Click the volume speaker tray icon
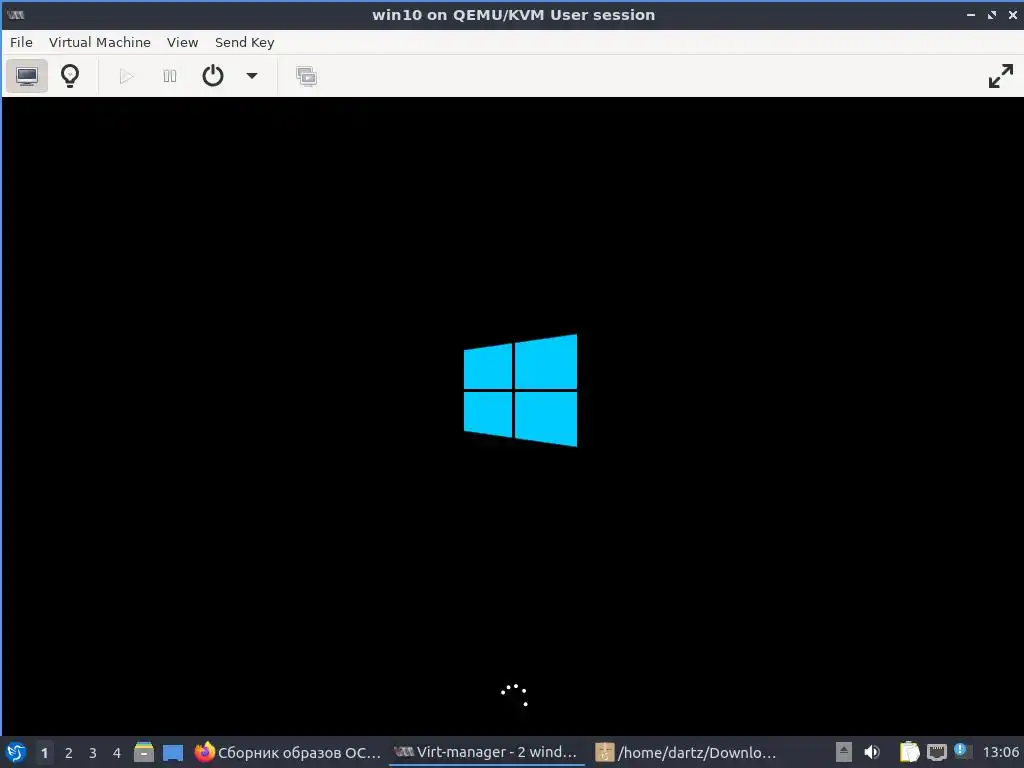Screen dimensions: 1024x768 point(872,752)
